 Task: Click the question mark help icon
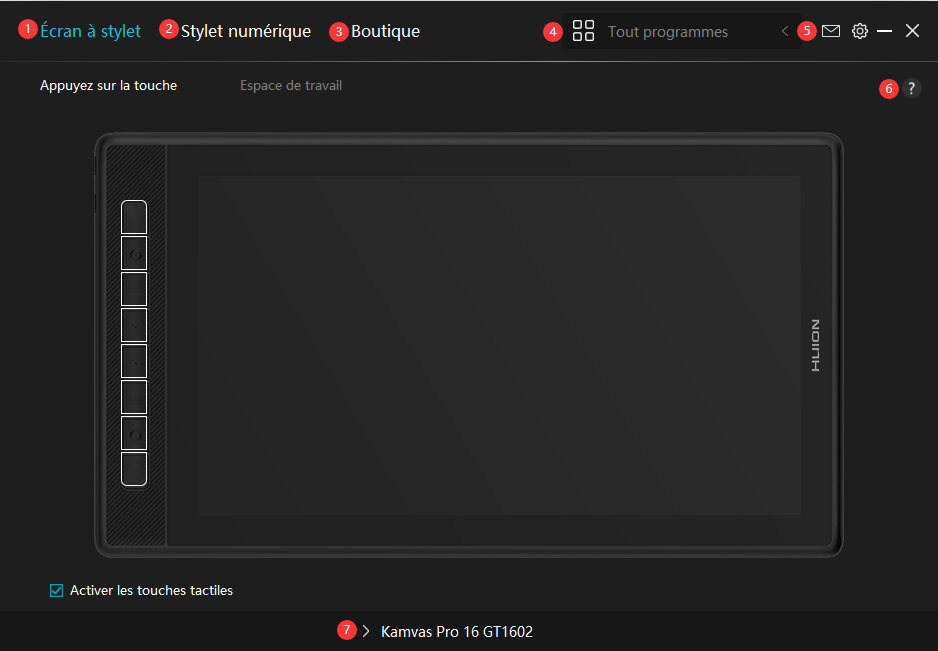(x=911, y=88)
